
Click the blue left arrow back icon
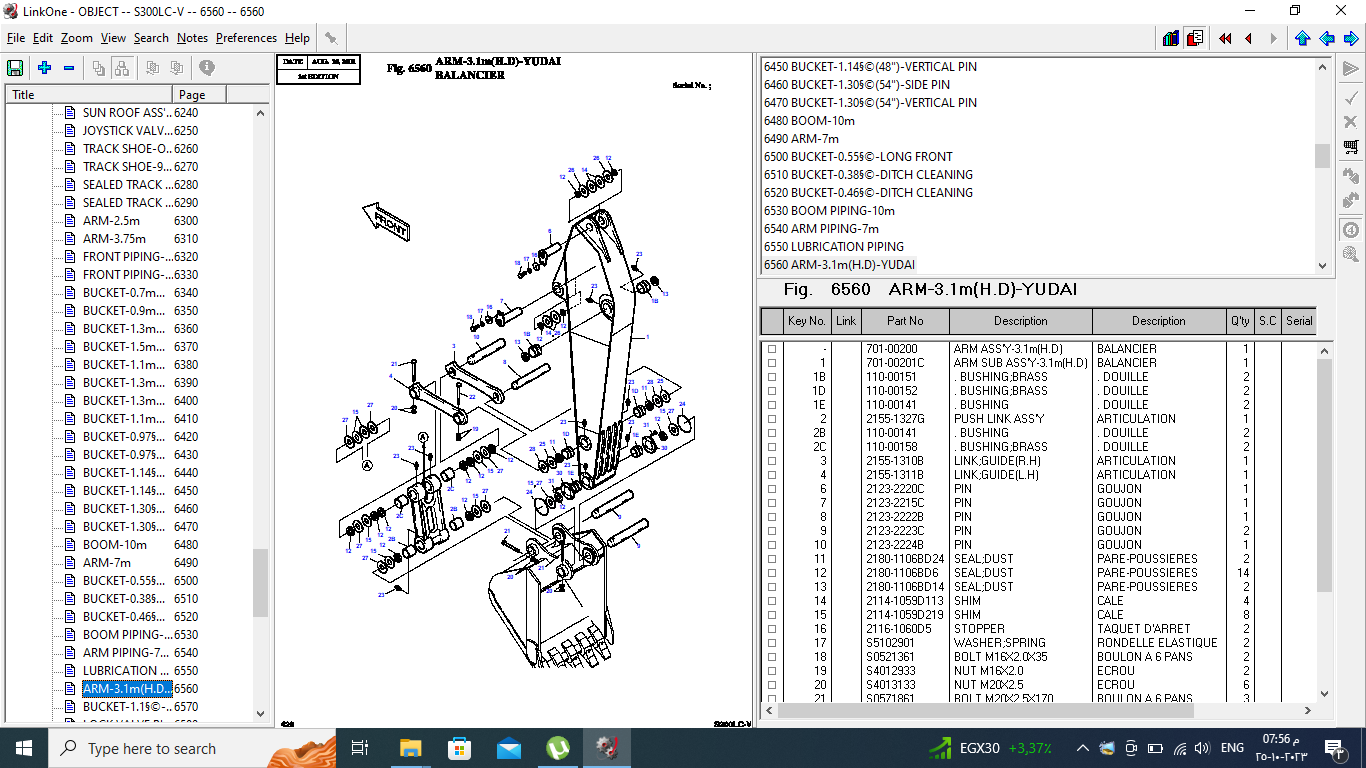[x=1327, y=38]
